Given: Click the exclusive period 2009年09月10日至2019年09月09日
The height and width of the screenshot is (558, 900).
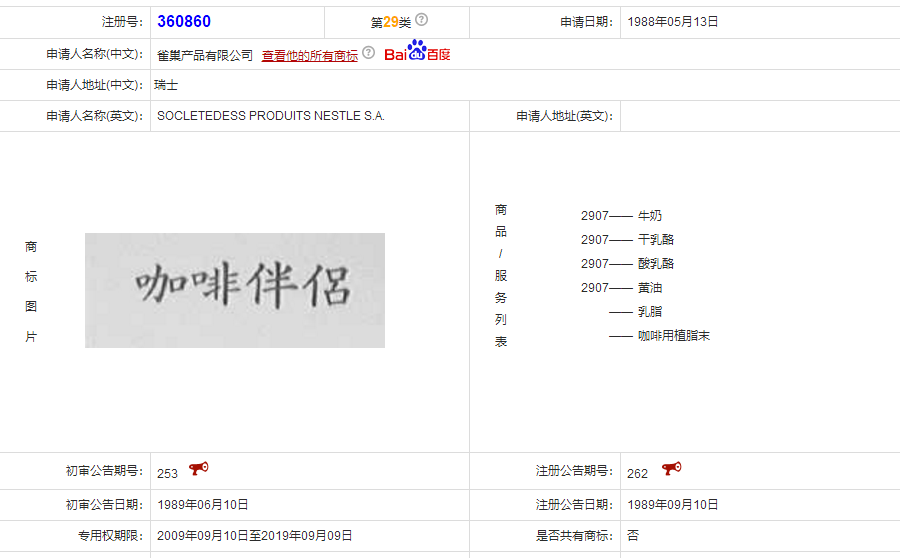Looking at the screenshot, I should coord(254,536).
